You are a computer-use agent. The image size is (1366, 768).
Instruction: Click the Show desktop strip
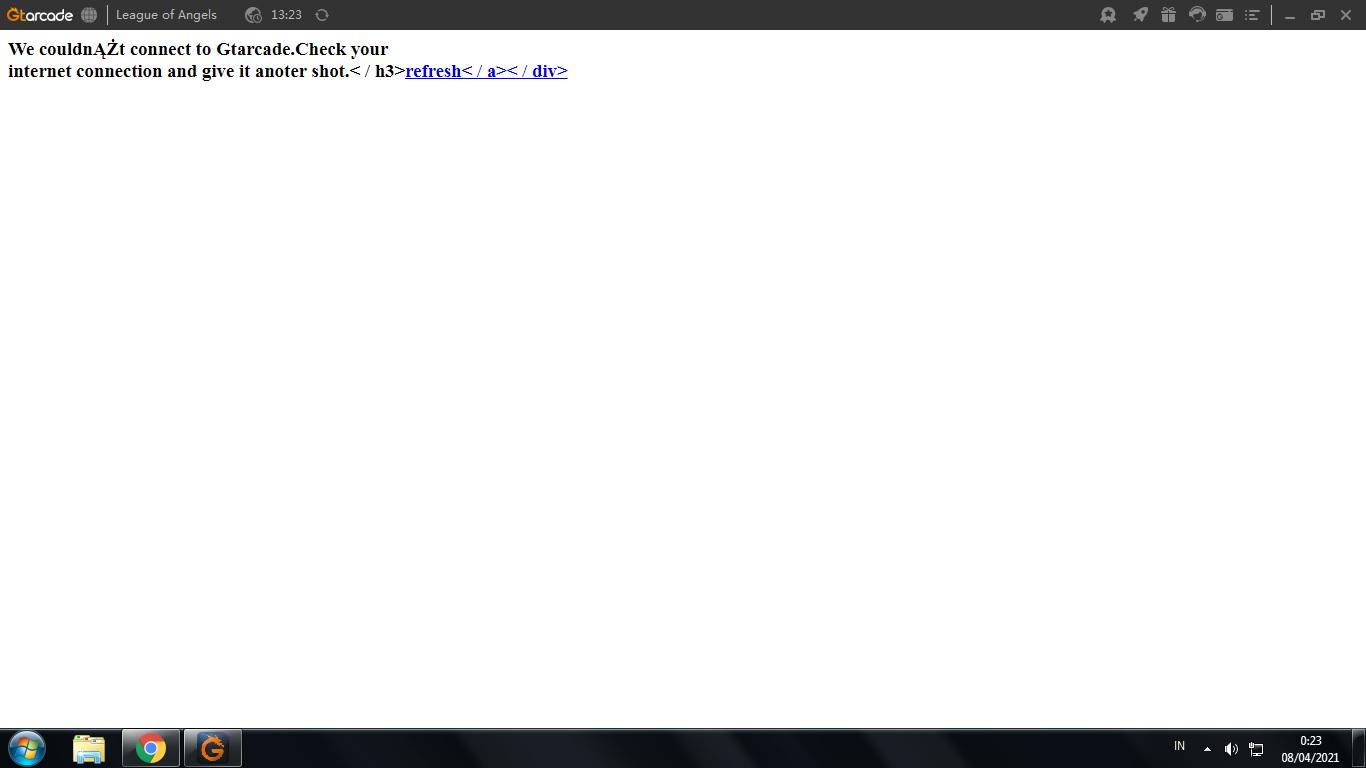1359,748
